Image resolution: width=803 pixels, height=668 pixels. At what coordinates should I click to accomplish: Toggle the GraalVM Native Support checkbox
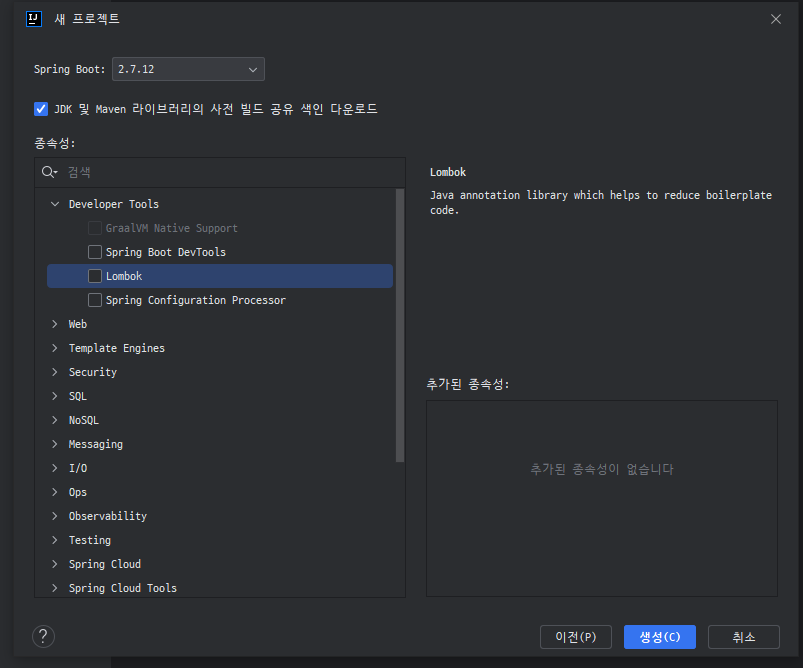click(x=95, y=228)
